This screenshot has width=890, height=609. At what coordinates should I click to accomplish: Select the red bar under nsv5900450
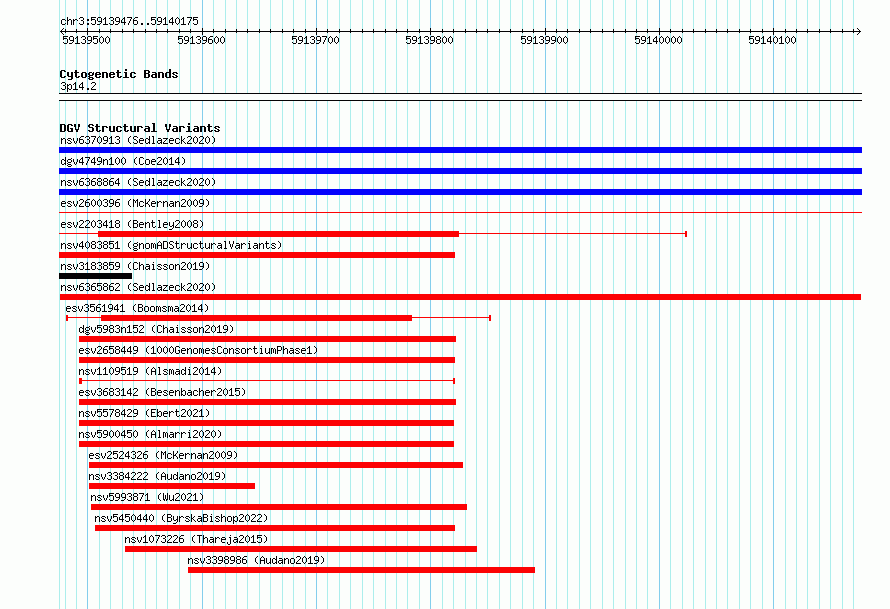coord(266,444)
